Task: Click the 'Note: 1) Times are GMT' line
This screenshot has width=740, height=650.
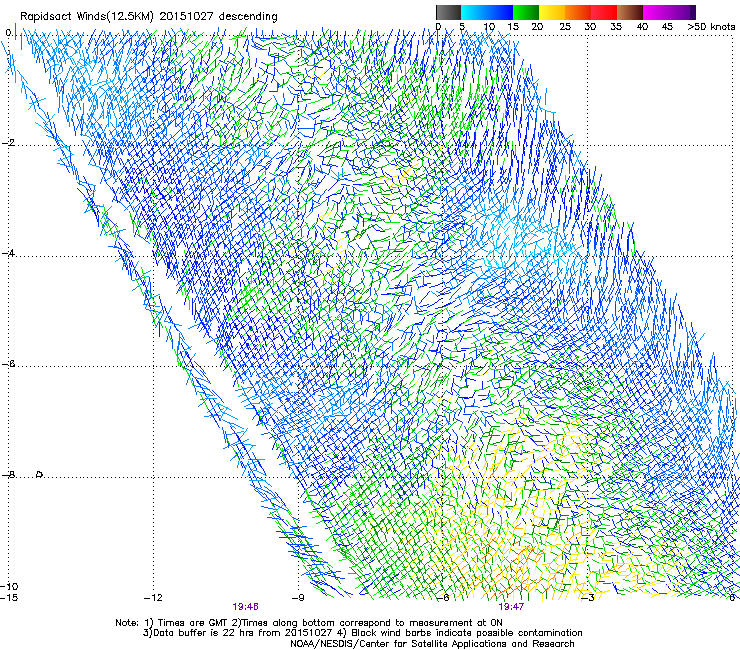Action: pyautogui.click(x=309, y=623)
